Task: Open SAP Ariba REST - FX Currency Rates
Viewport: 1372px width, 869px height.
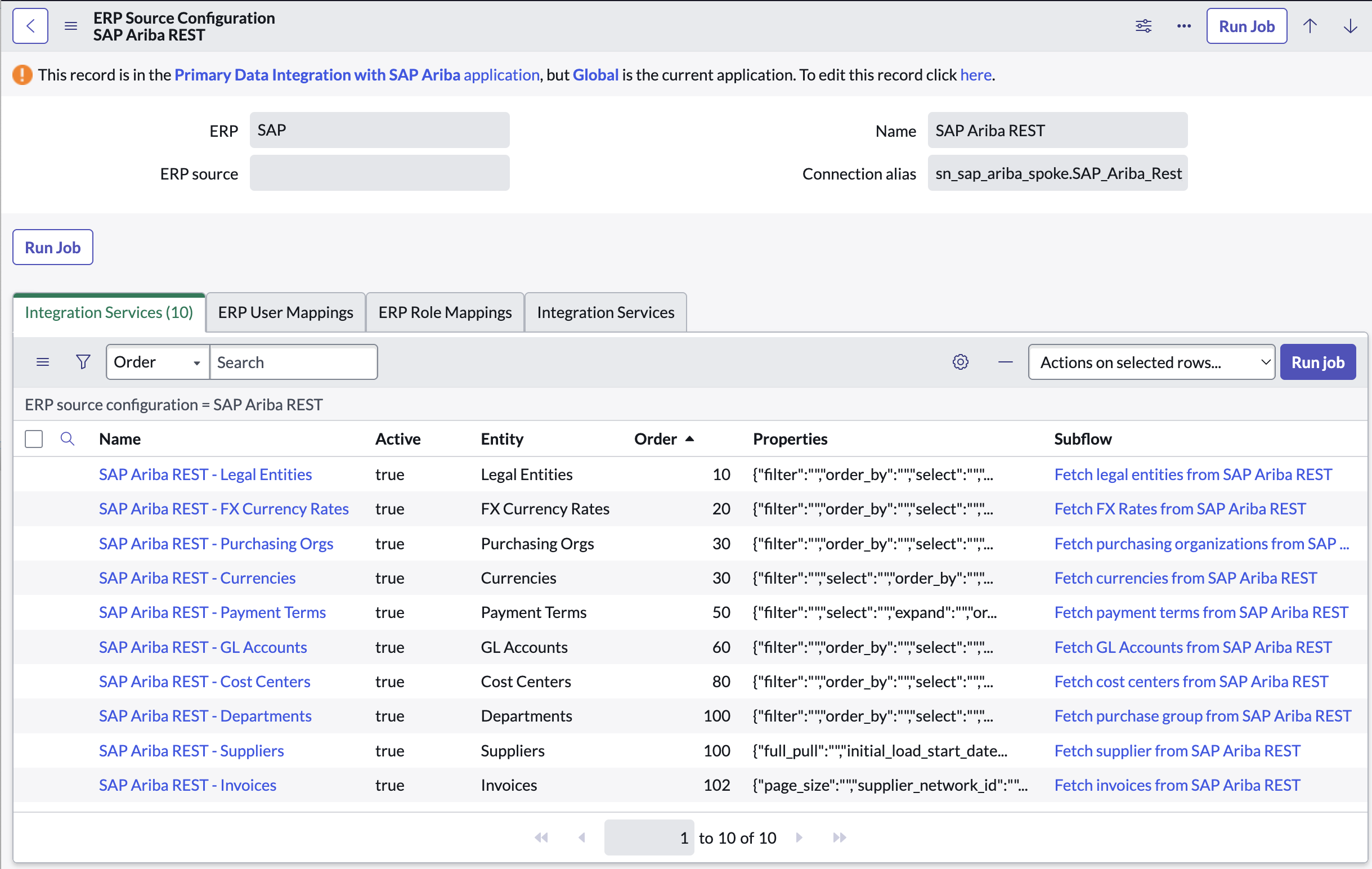Action: [224, 508]
